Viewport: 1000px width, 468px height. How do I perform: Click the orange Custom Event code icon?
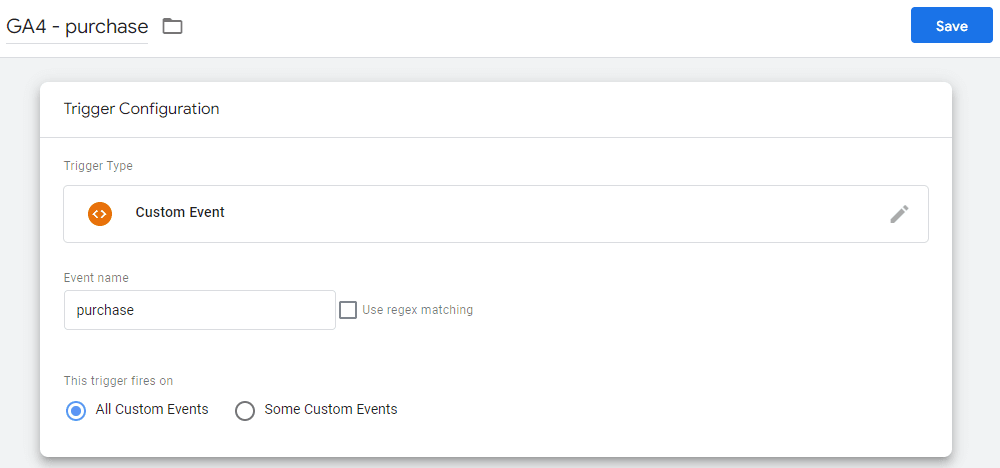[x=100, y=214]
